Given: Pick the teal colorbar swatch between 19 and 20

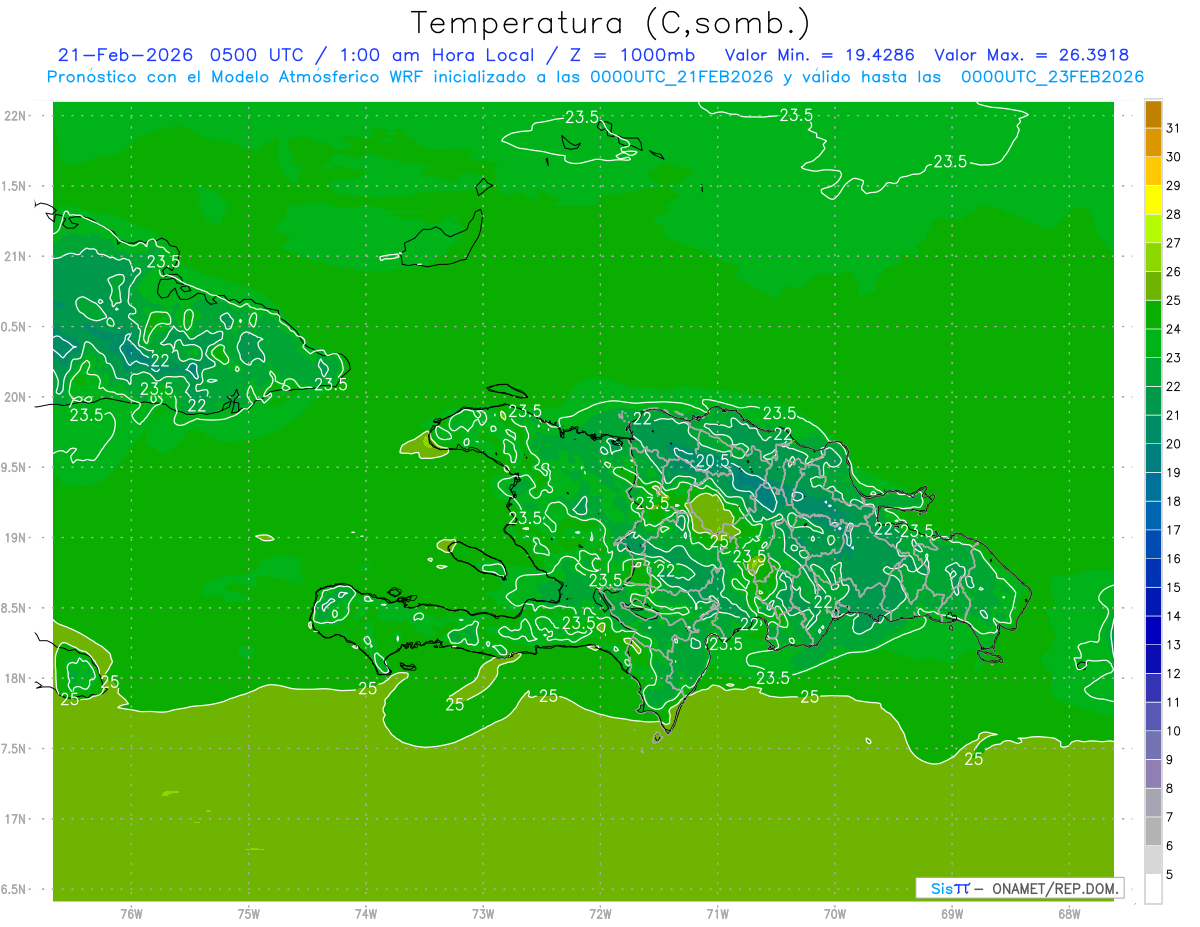Looking at the screenshot, I should click(1153, 459).
